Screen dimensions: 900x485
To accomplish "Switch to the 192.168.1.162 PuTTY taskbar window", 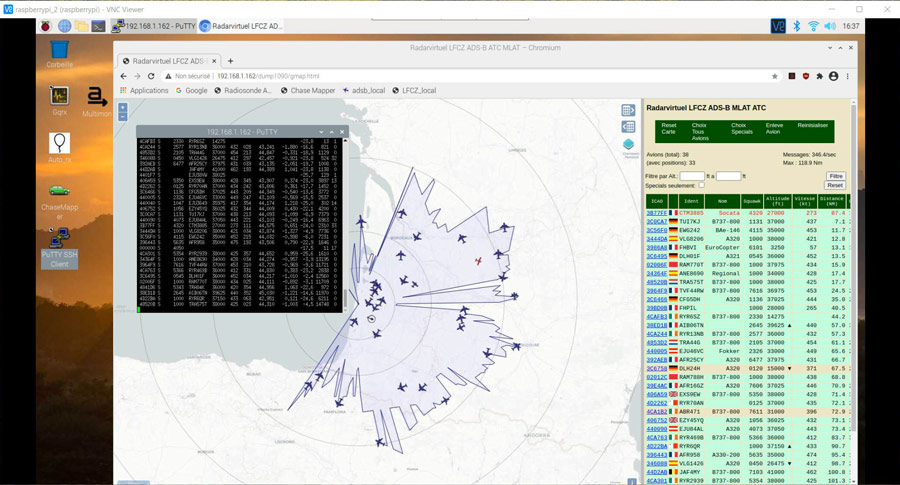I will click(154, 26).
